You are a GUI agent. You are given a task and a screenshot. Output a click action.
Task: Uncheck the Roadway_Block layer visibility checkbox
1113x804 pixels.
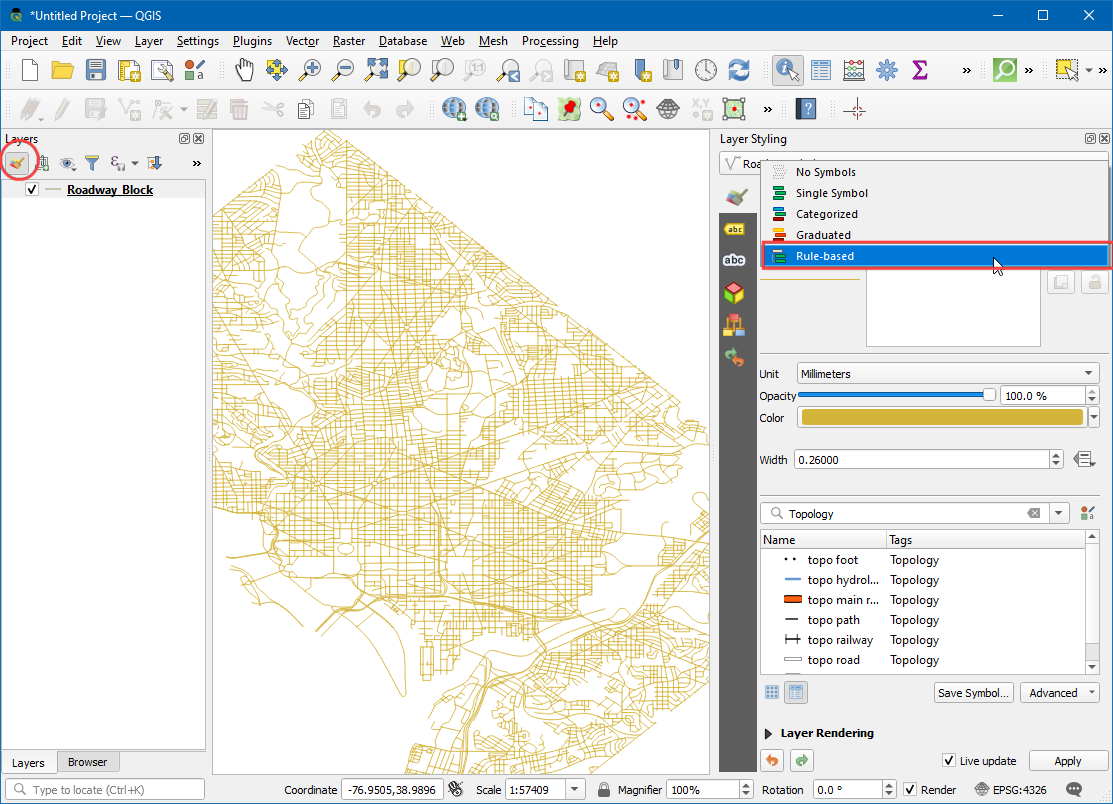[32, 190]
